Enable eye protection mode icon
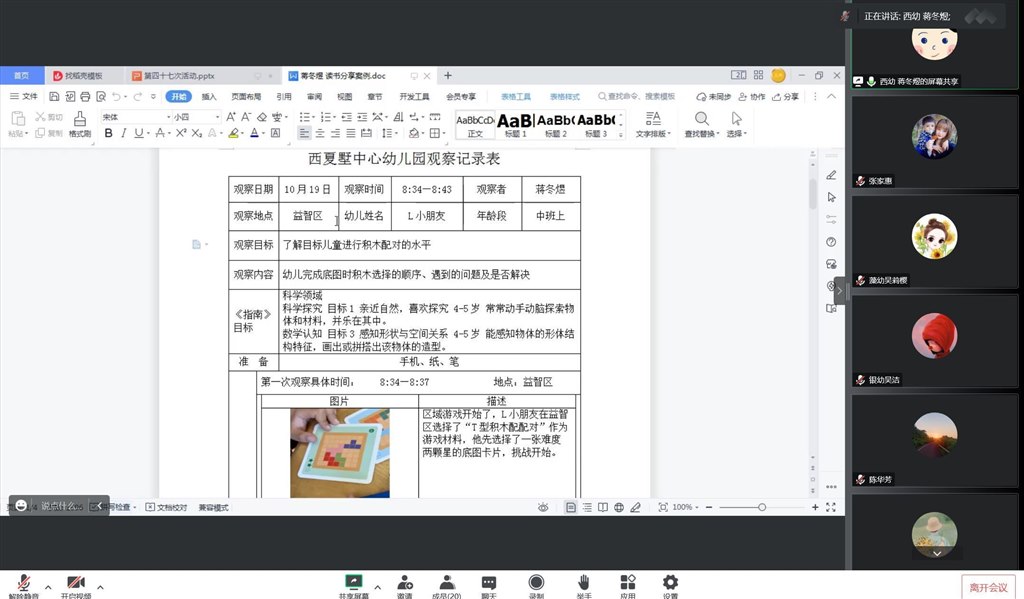This screenshot has width=1024, height=599. tap(543, 508)
